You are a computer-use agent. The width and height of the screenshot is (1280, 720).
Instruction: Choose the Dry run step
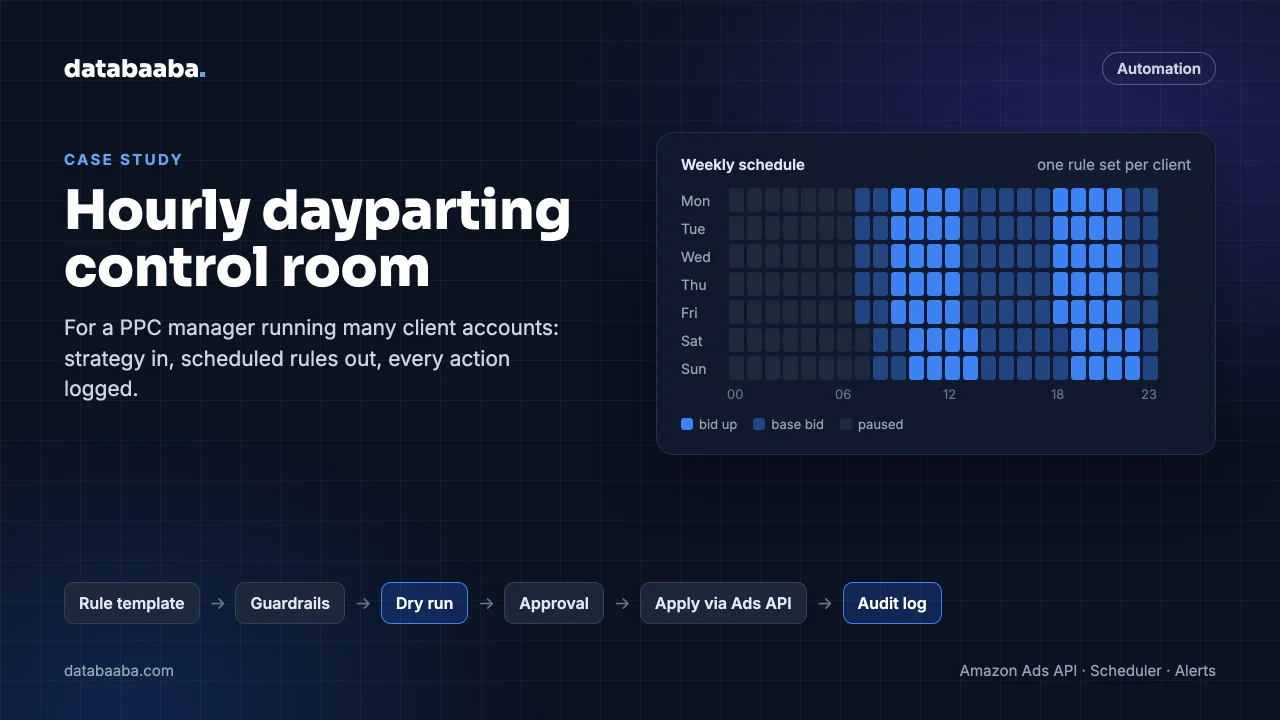click(x=424, y=603)
